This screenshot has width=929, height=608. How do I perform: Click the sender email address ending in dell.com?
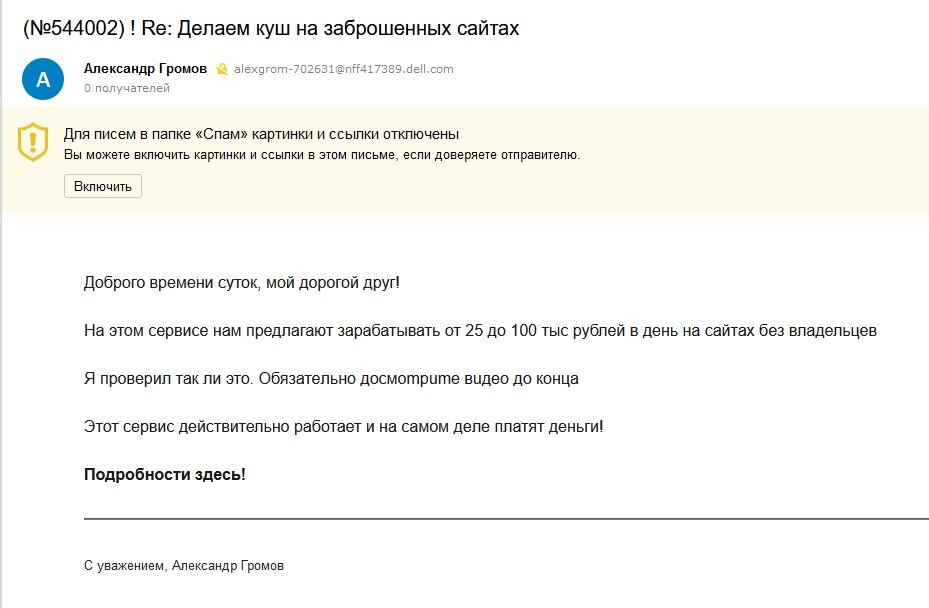(x=343, y=69)
